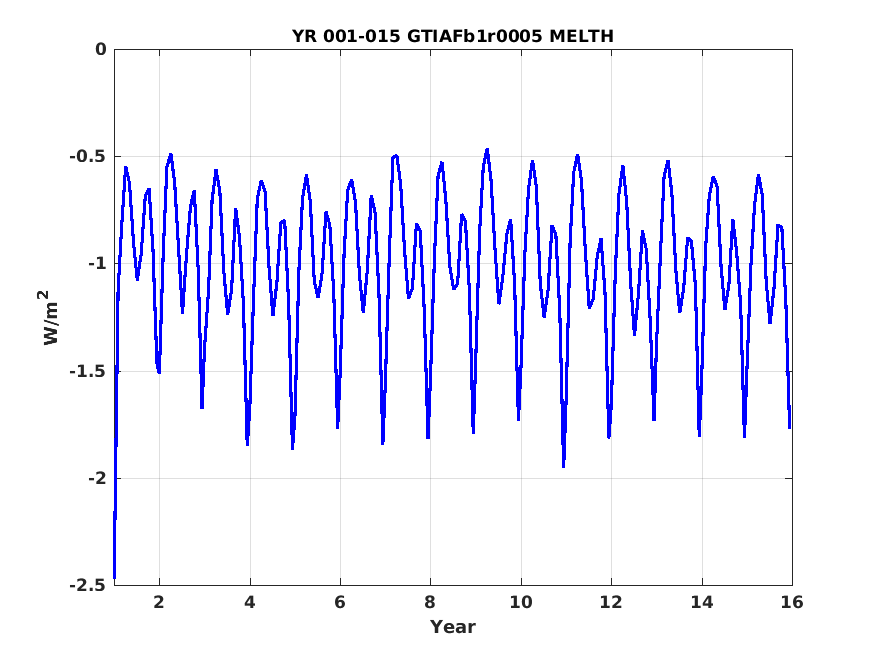Click the x-axis tick label "2"
Viewport: 875px width, 656px height.
point(160,602)
